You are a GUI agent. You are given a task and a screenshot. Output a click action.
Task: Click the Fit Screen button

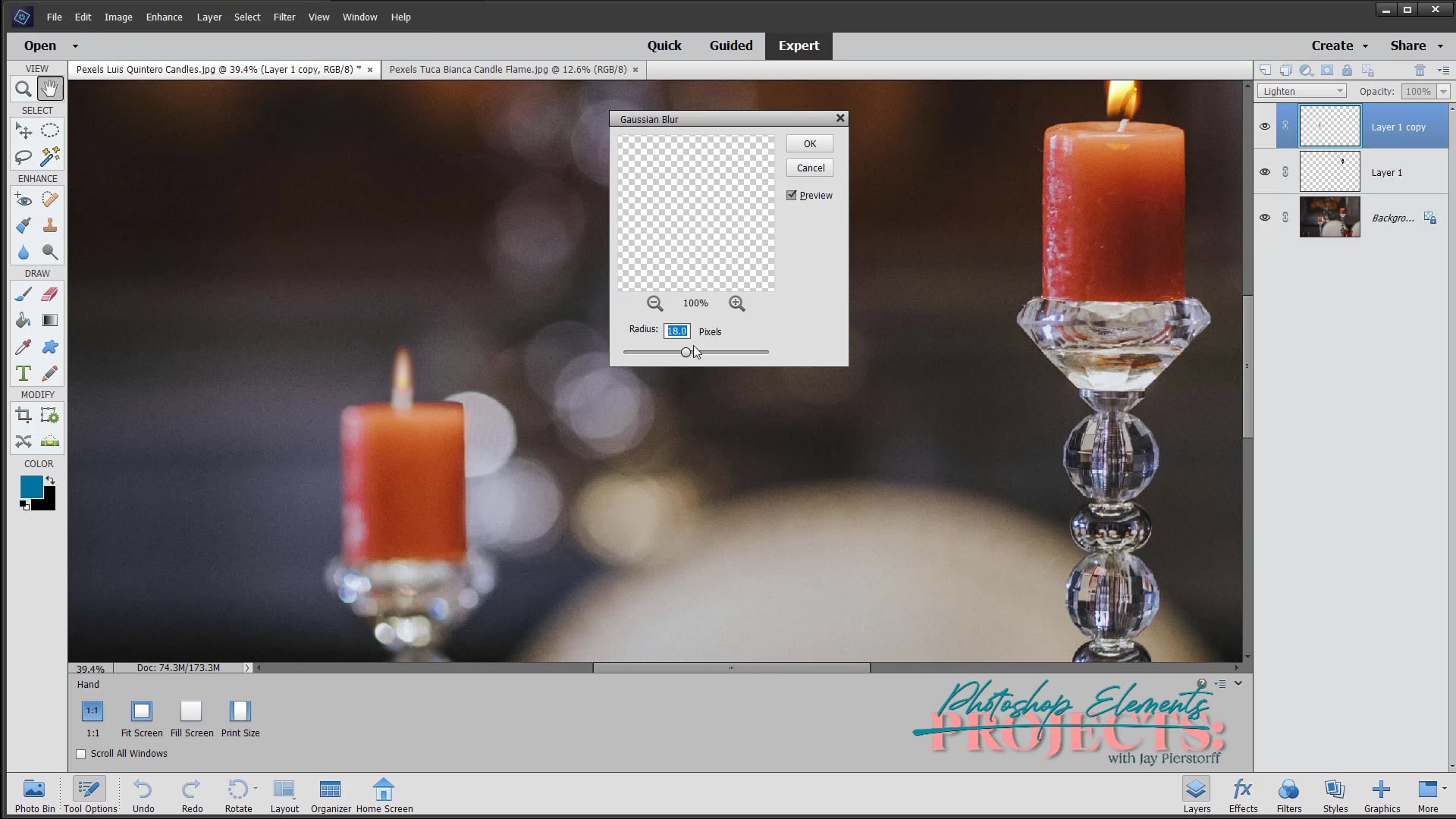[141, 713]
